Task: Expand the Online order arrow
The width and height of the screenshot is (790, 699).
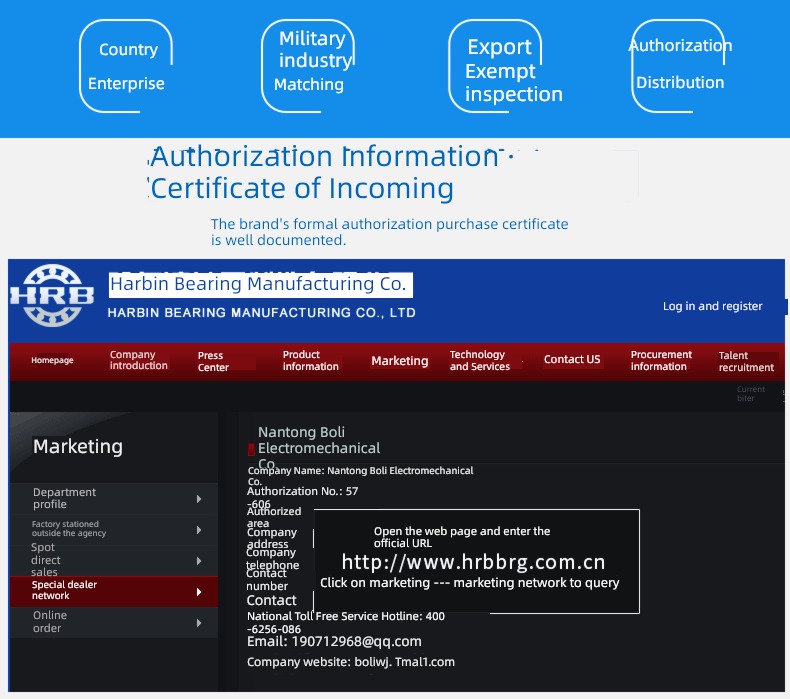Action: pyautogui.click(x=199, y=623)
